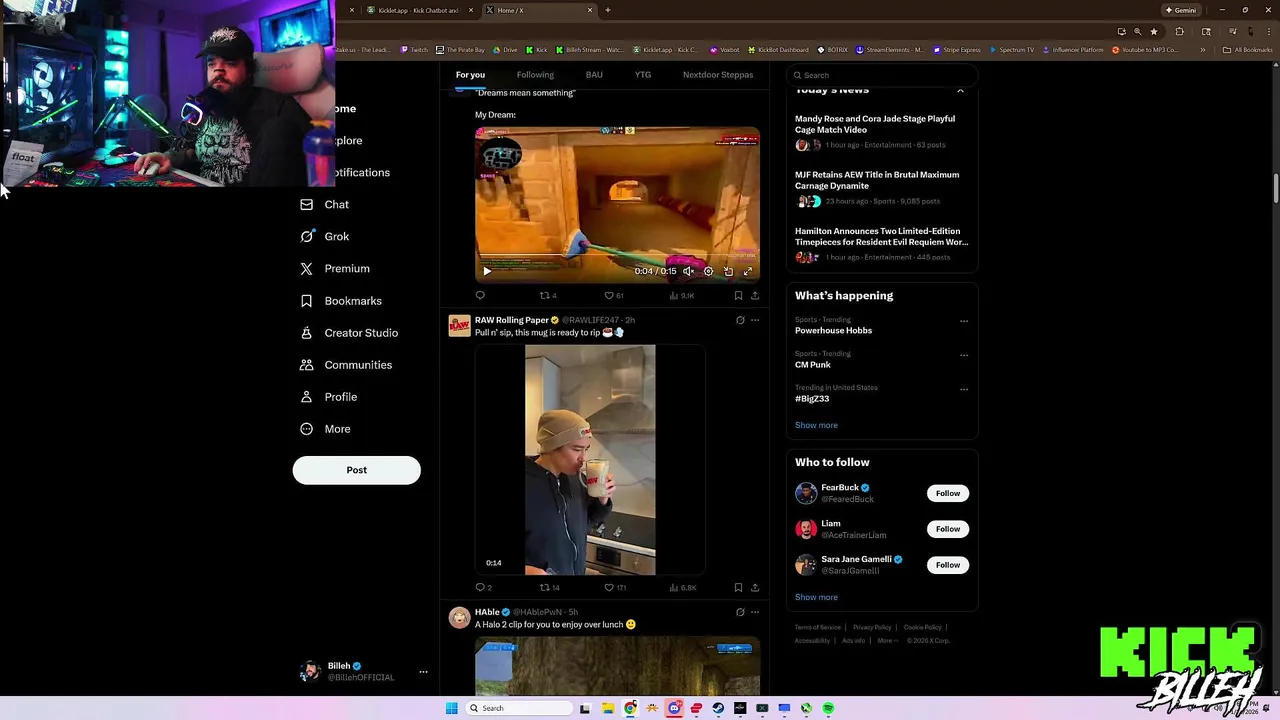The height and width of the screenshot is (720, 1280).
Task: Open Grok in the sidebar
Action: click(x=325, y=236)
